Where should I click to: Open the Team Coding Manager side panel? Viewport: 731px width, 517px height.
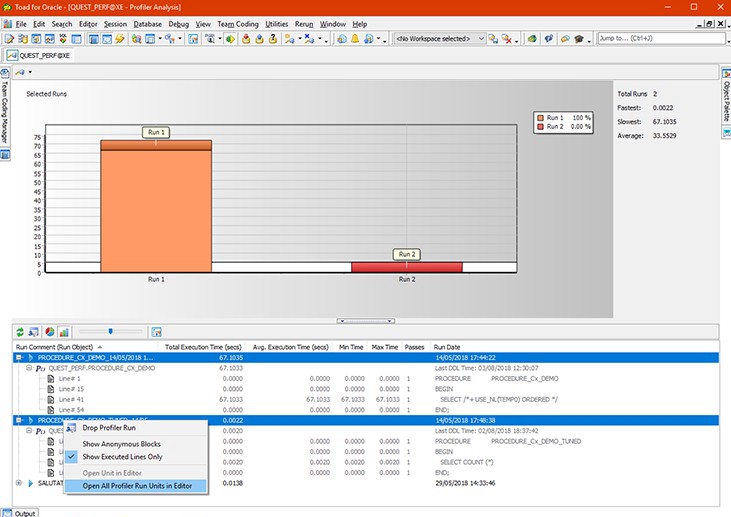coord(5,107)
